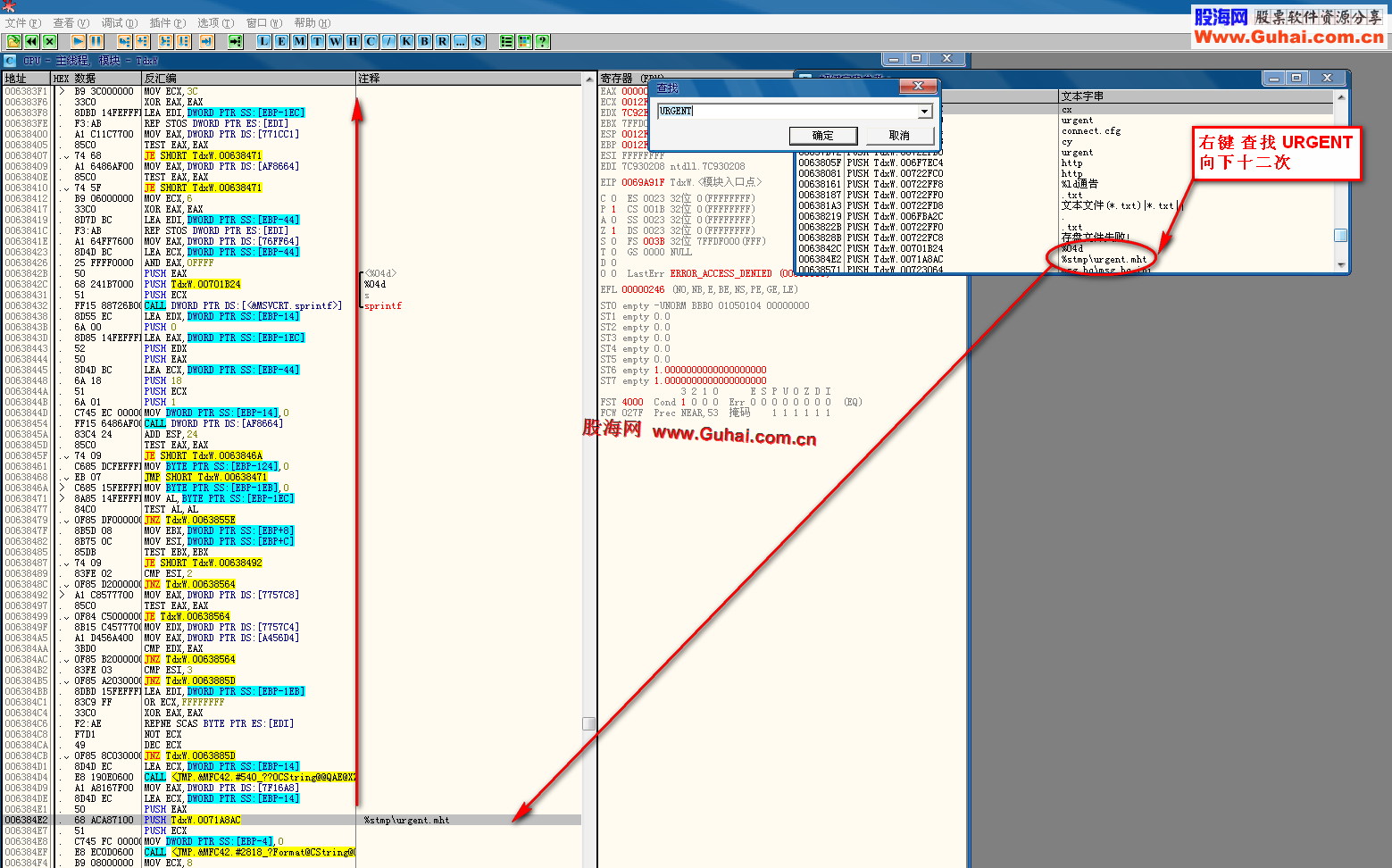Click 取消 button in search dialog
1392x868 pixels.
(x=900, y=136)
